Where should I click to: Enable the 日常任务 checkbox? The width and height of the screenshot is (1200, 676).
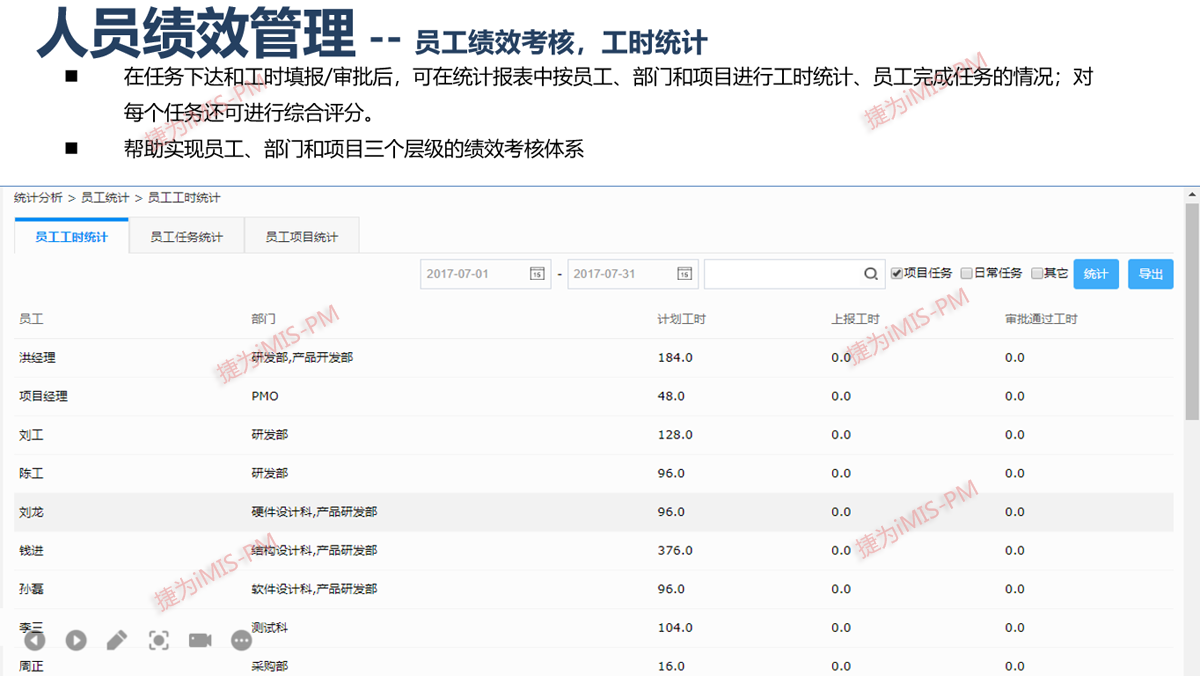(967, 273)
